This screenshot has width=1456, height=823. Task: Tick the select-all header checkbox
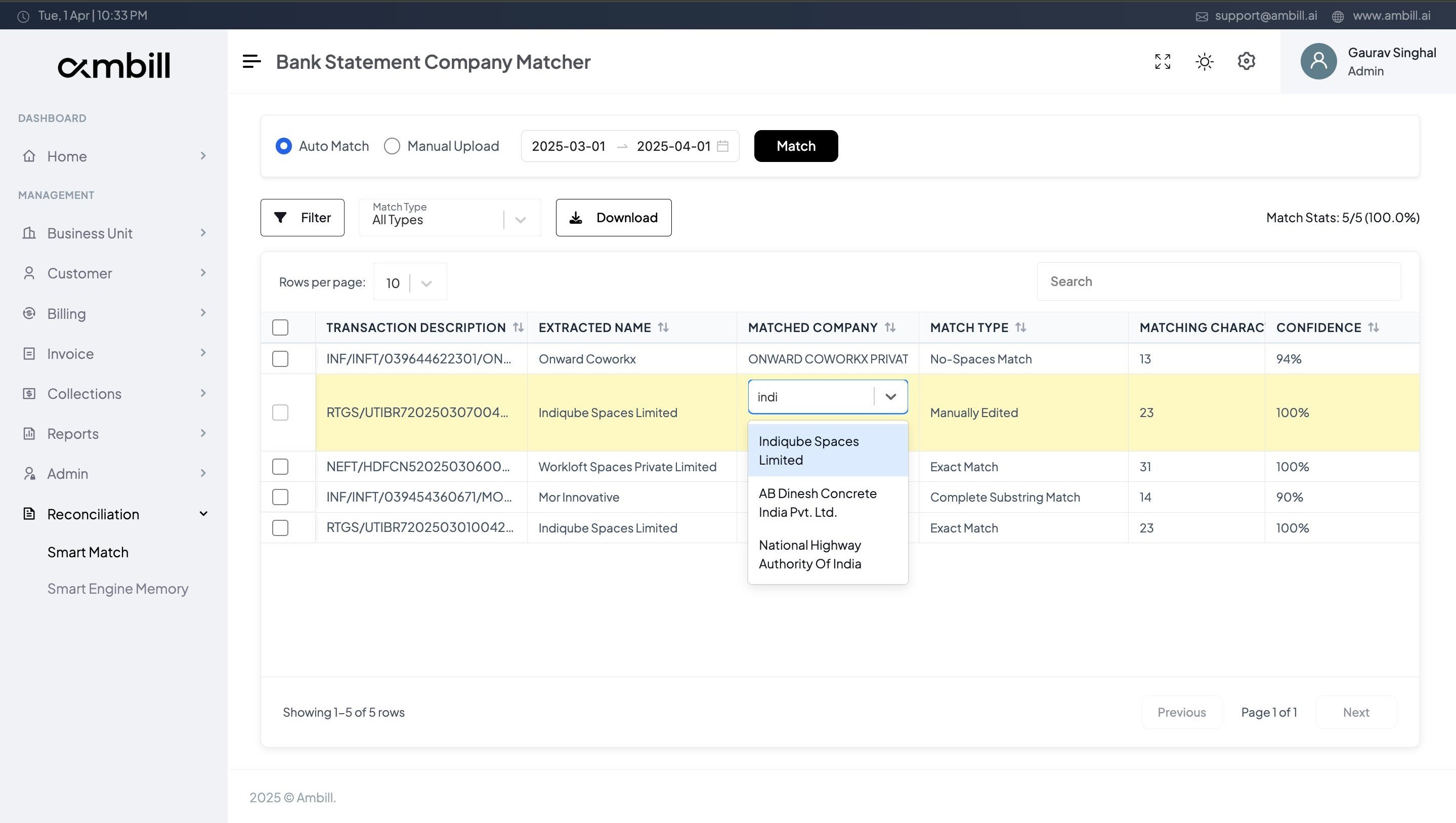[280, 327]
